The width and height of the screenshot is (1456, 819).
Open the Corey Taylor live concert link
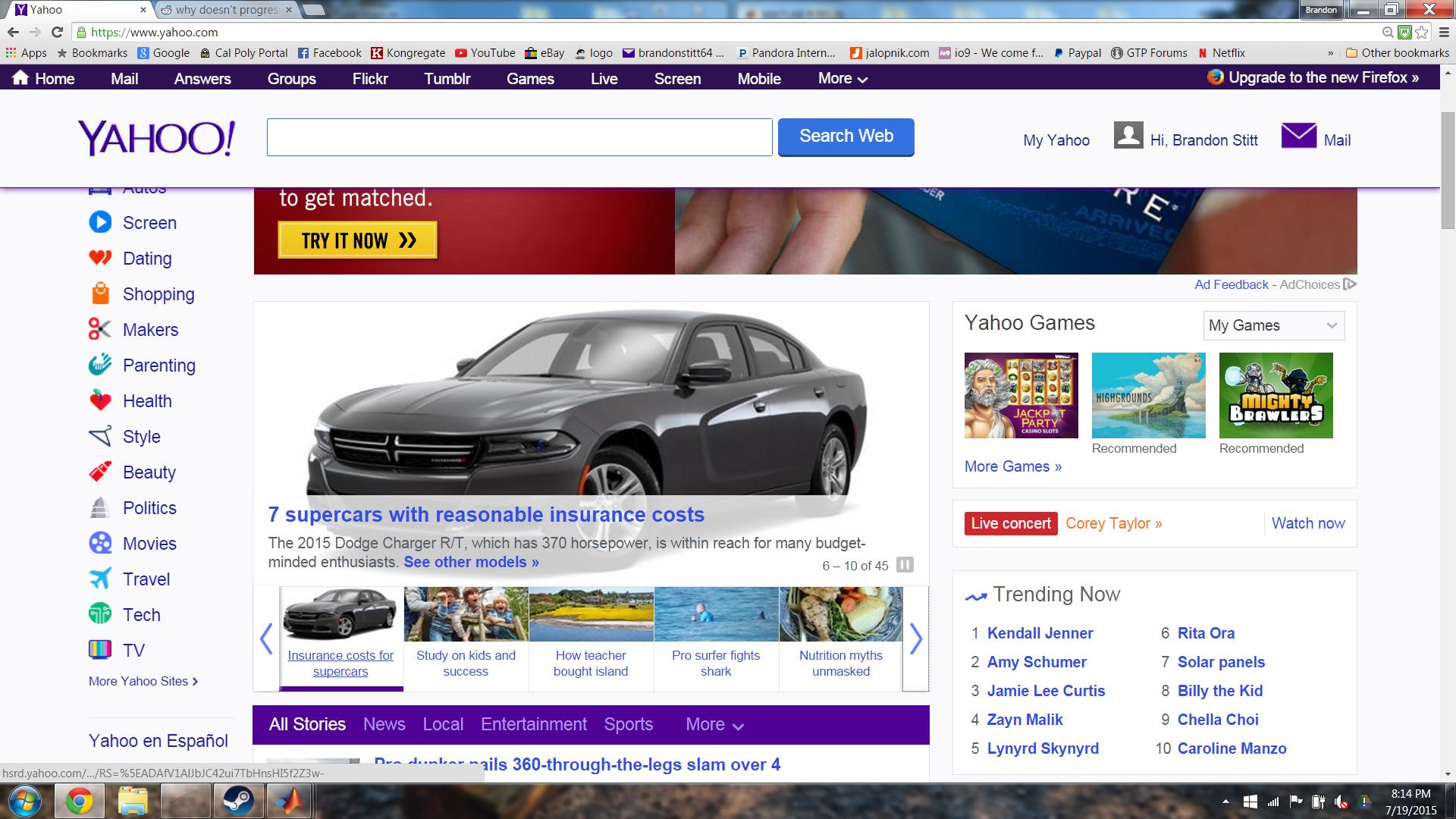[1113, 523]
